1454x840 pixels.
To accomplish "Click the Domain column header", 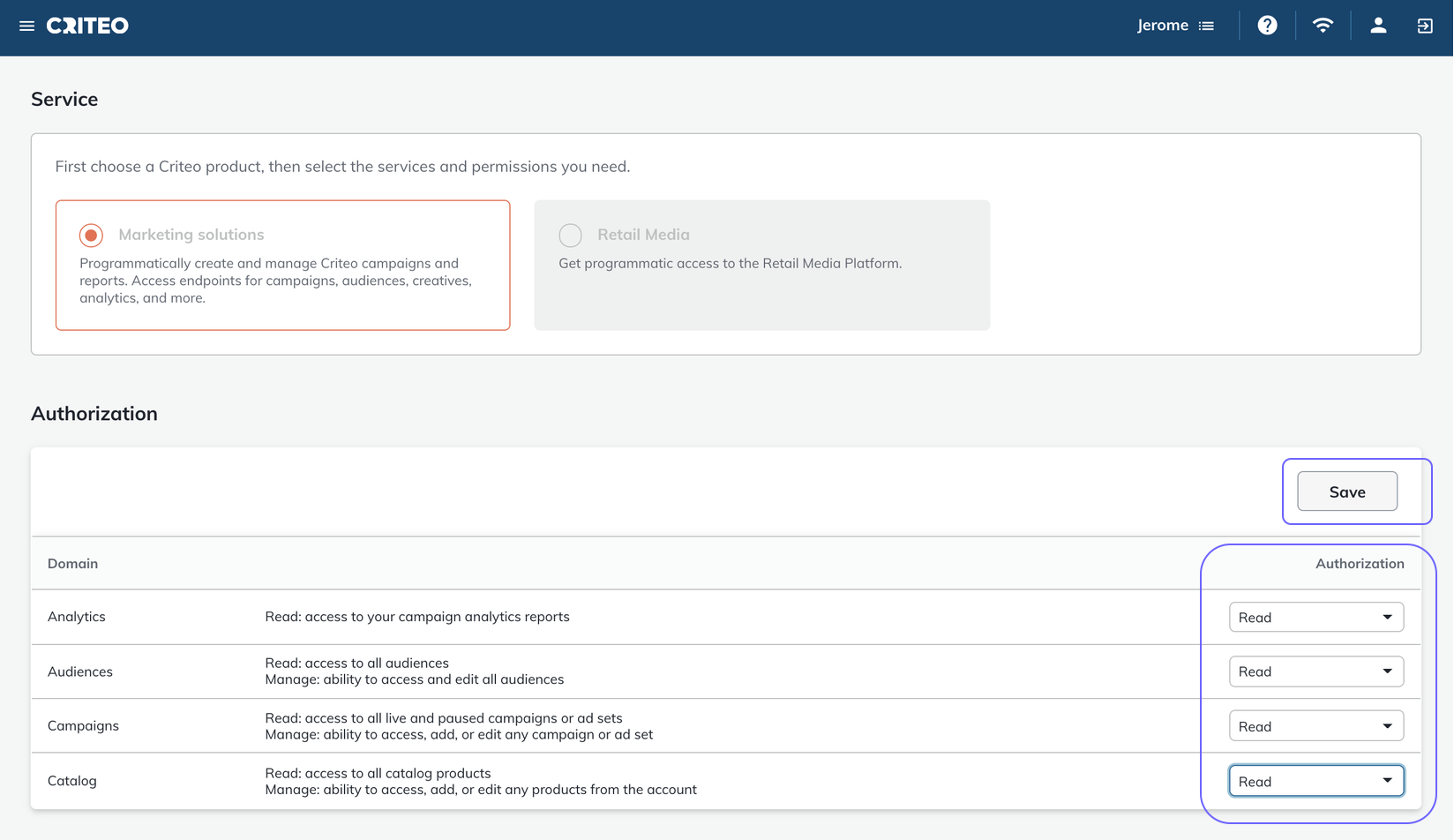I will 72,564.
